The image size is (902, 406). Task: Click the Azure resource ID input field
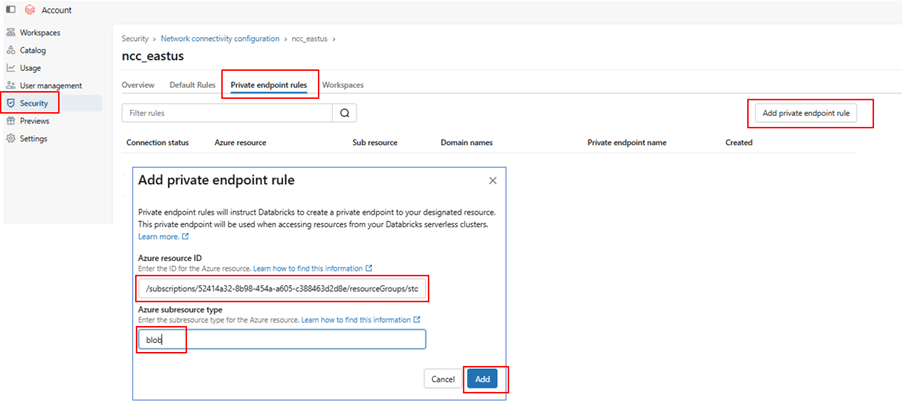pos(281,289)
